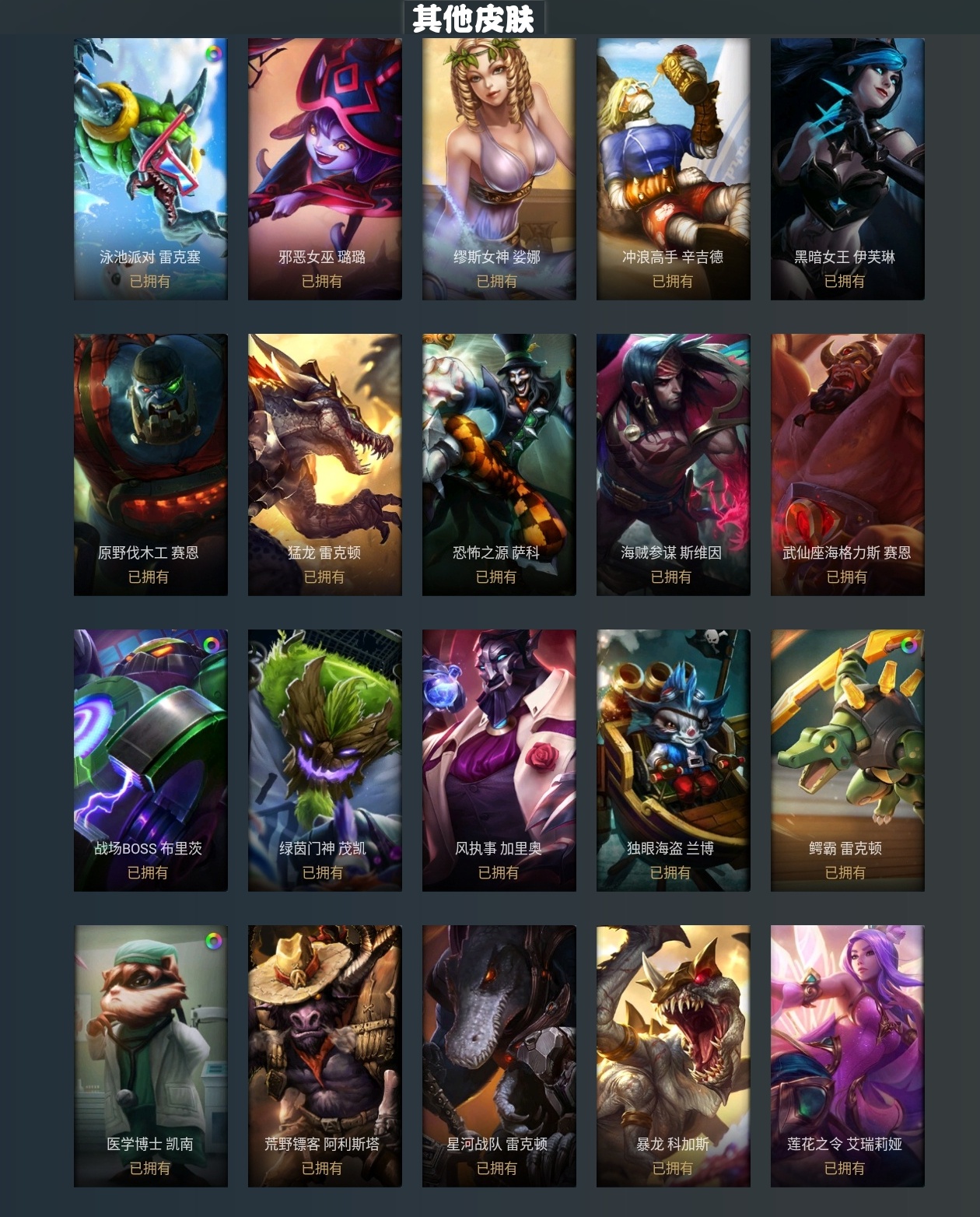The height and width of the screenshot is (1217, 980).
Task: Select the 荒野镖客 阿利斯塔 skin
Action: tap(325, 1057)
